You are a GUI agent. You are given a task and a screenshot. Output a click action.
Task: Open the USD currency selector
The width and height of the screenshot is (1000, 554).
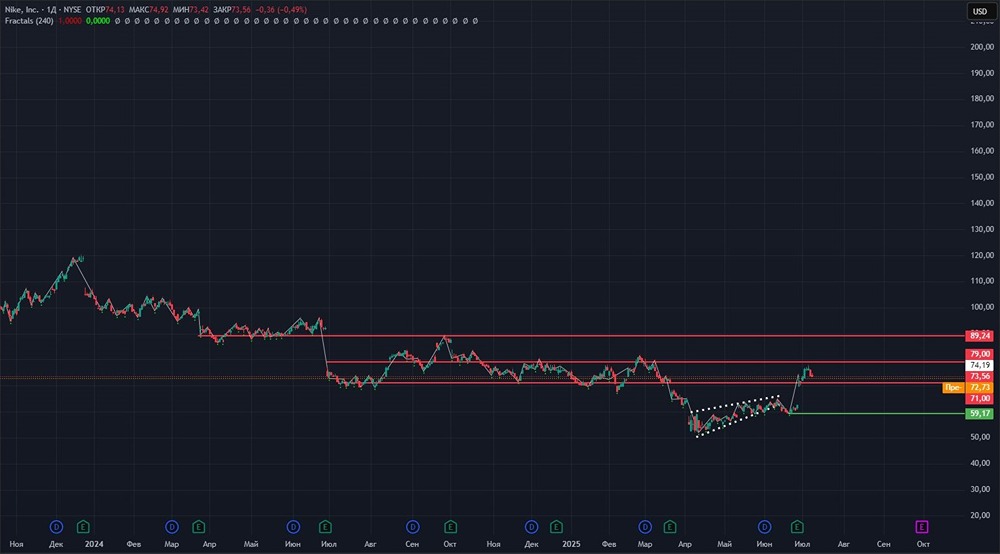click(x=980, y=11)
